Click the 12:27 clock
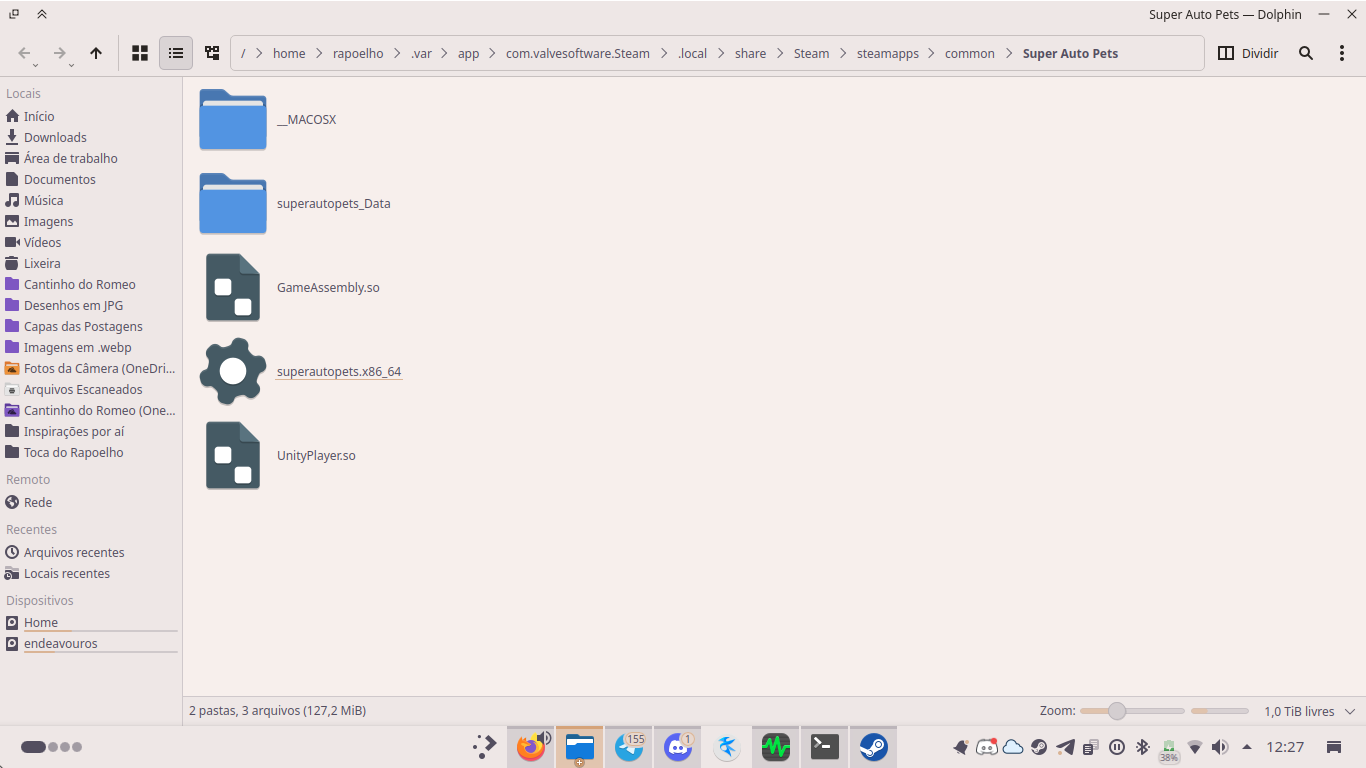 (1285, 747)
